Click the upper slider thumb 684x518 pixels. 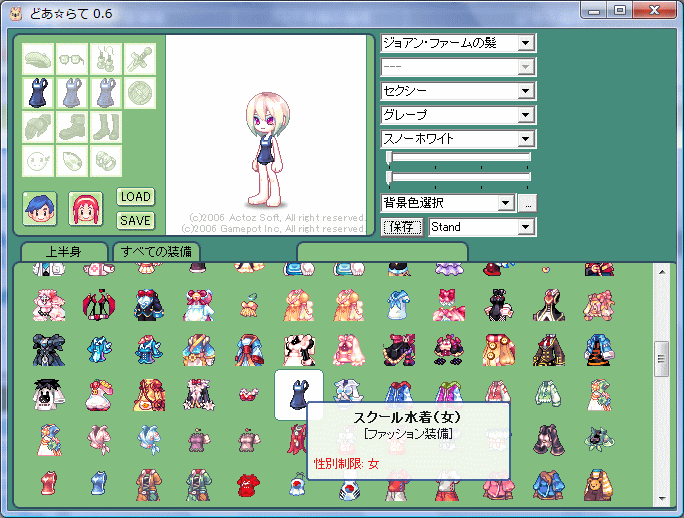coord(390,157)
